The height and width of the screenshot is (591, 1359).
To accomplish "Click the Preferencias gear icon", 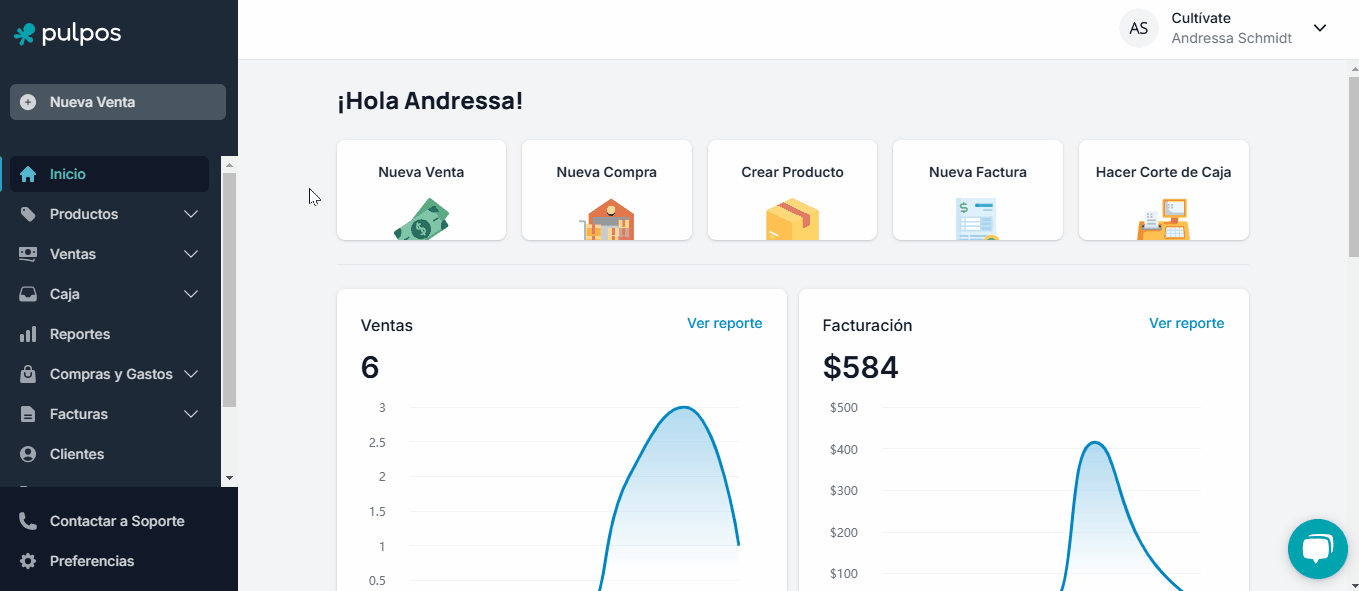I will tap(28, 561).
